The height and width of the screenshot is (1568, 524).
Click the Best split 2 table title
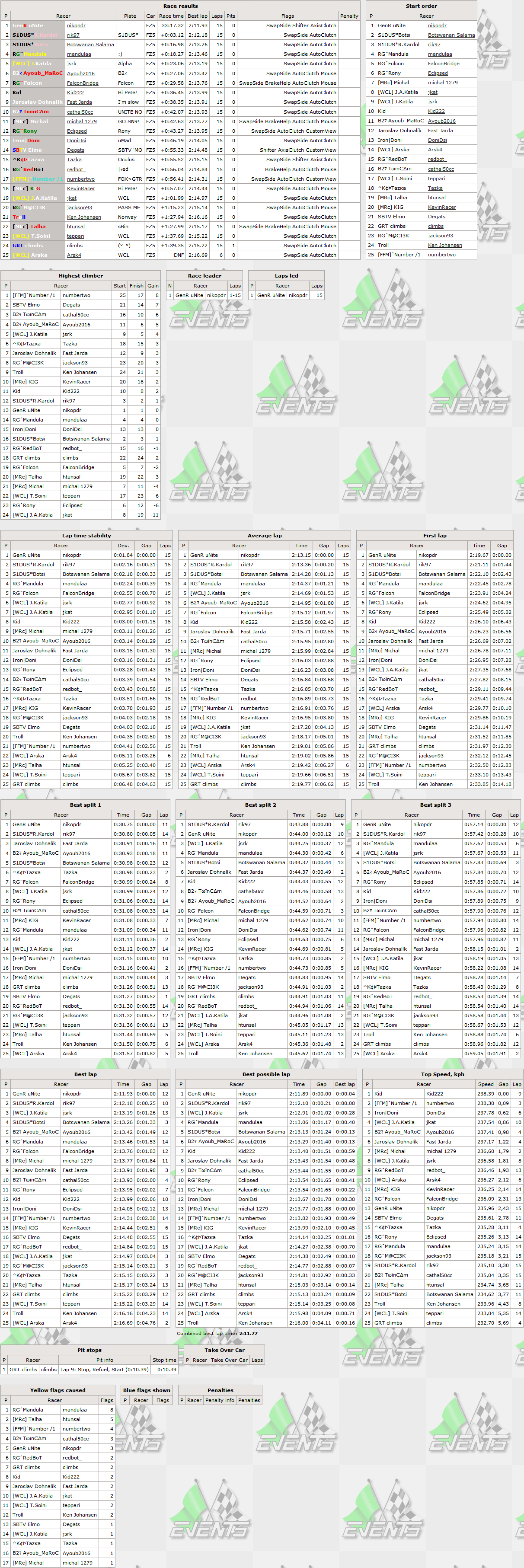260,805
